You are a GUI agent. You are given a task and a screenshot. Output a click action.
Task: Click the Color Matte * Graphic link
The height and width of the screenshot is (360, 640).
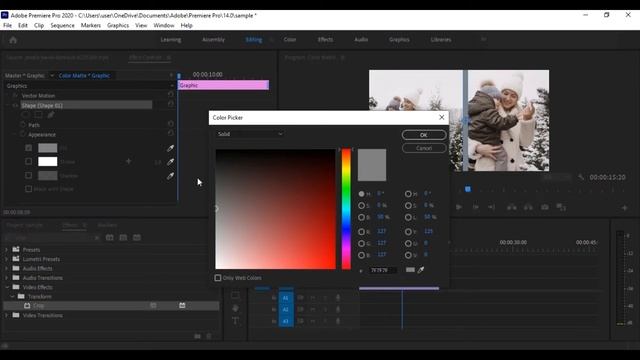pos(84,76)
